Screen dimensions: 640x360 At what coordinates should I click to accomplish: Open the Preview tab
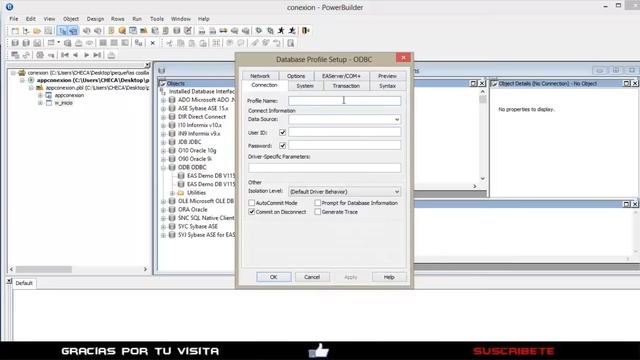pos(387,76)
